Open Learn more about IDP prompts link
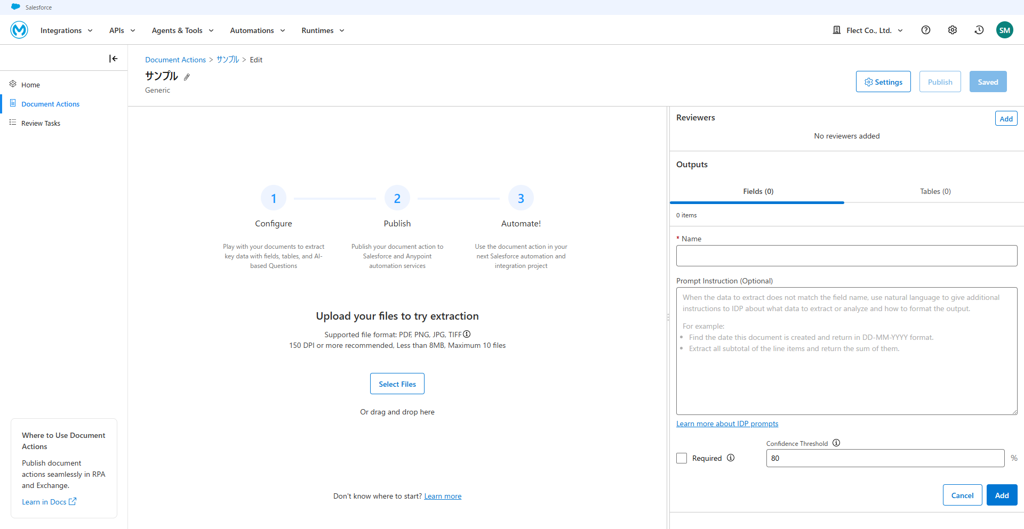The height and width of the screenshot is (529, 1024). pos(727,424)
